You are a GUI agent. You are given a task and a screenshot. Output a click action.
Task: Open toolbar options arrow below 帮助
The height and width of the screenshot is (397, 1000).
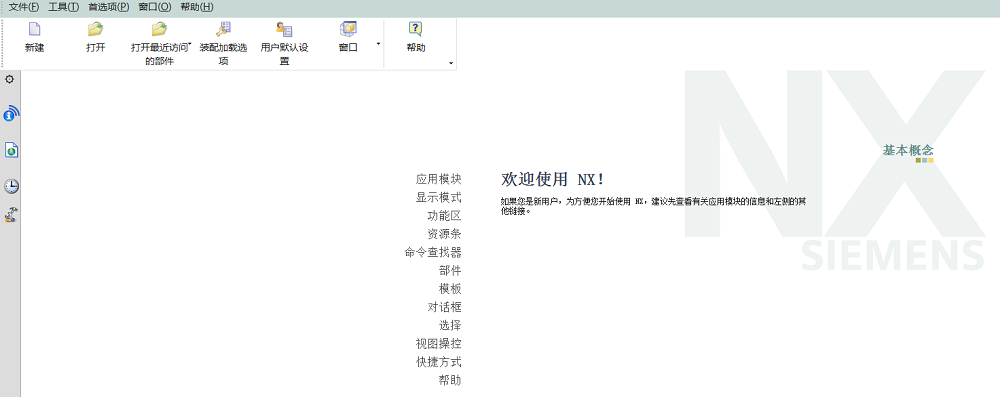coord(451,63)
